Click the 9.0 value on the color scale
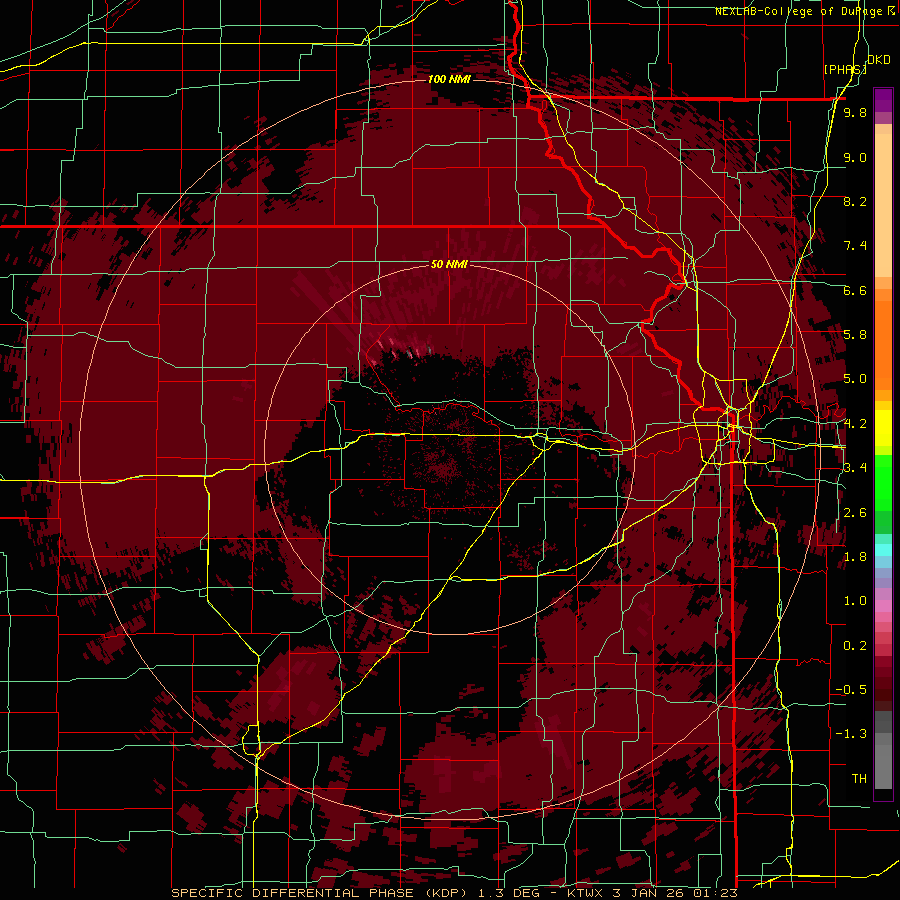The image size is (900, 900). tap(855, 157)
